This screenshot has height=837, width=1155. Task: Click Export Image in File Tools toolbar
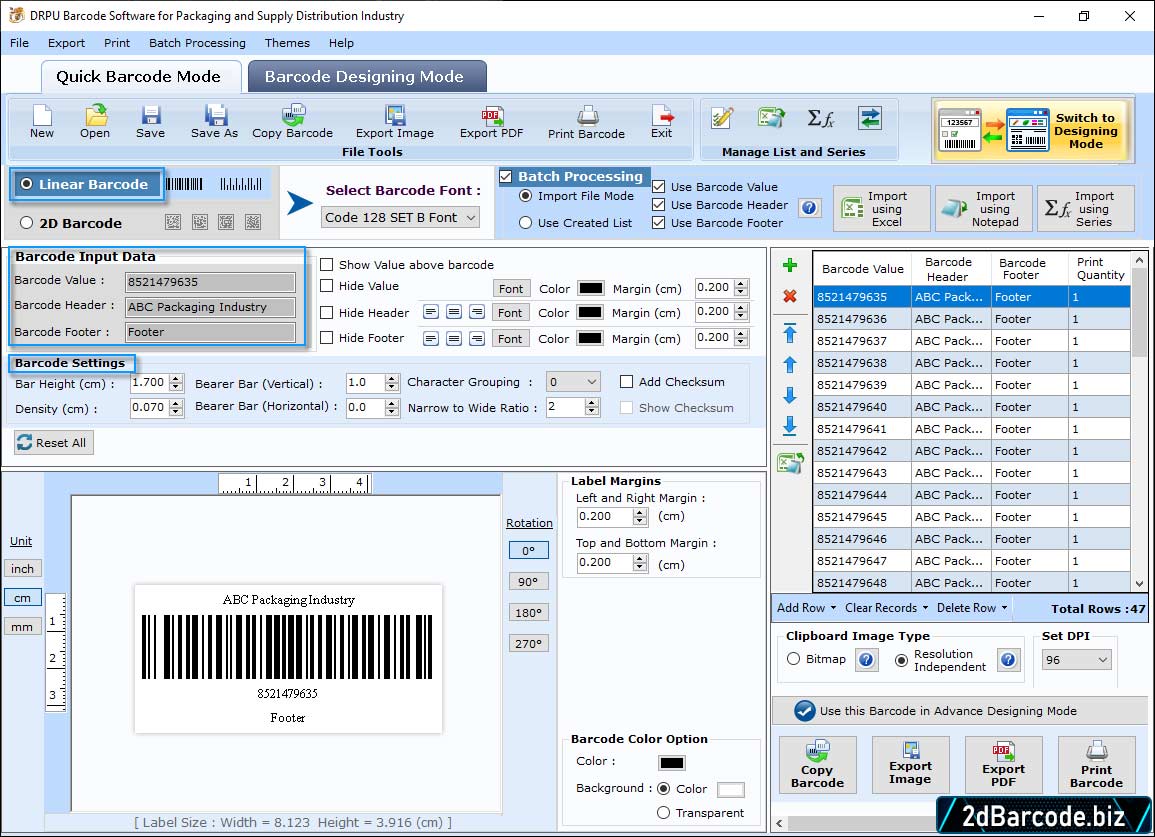pos(395,121)
